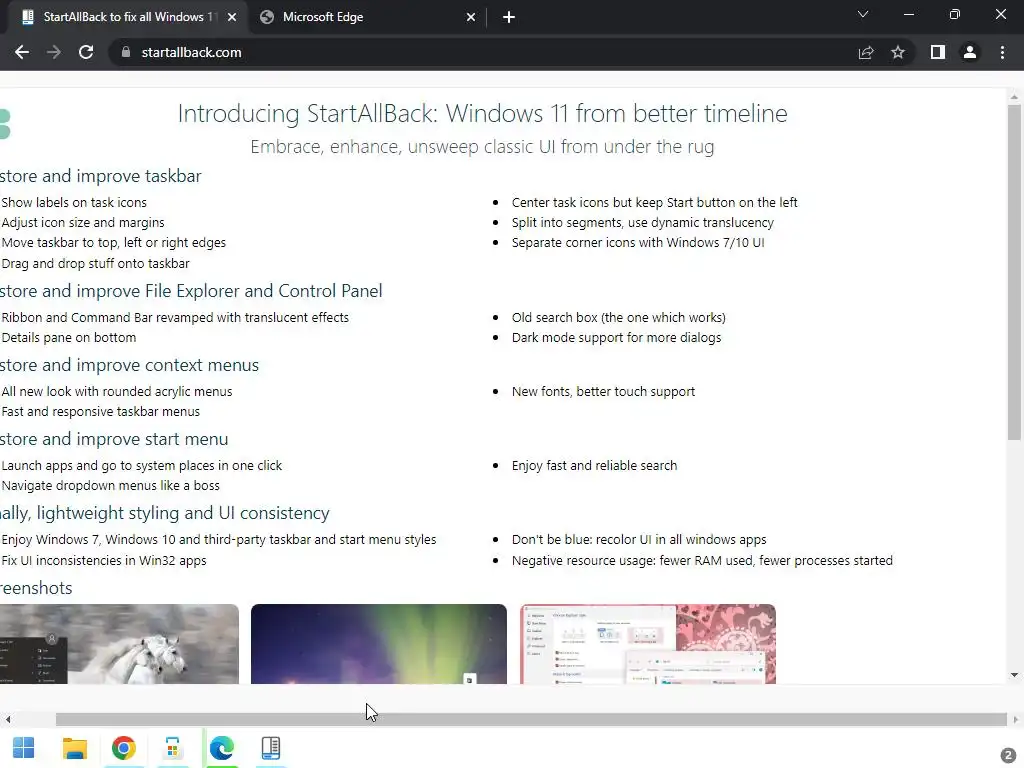Click the horizontal scrollbar thumb

[x=531, y=720]
